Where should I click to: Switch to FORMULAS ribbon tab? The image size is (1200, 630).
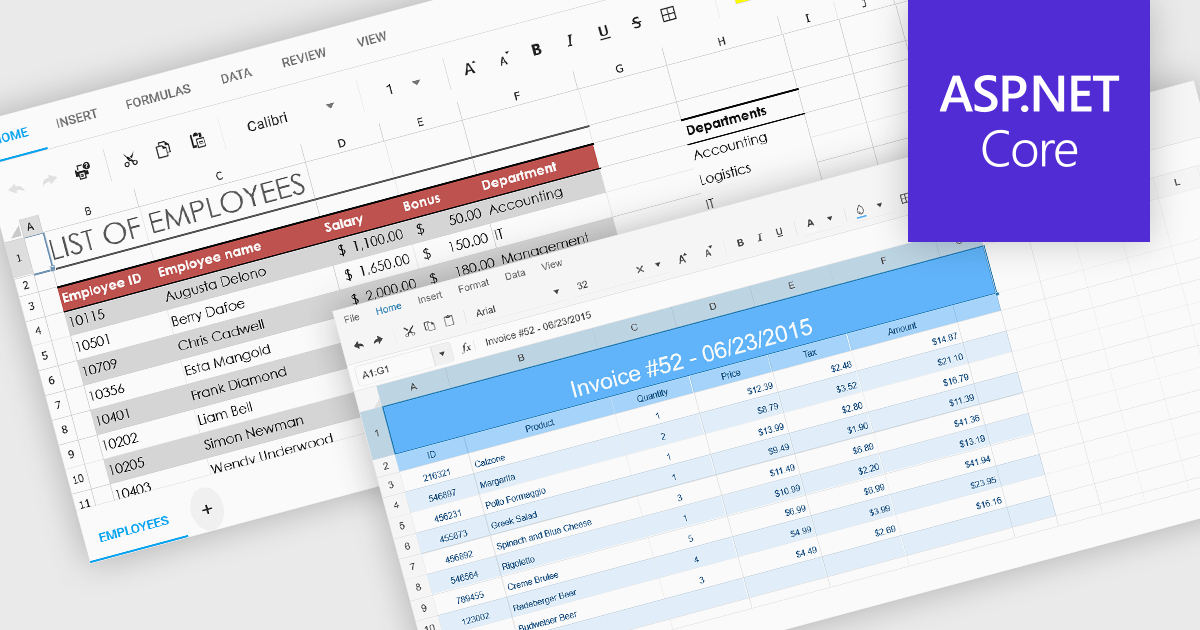point(158,96)
